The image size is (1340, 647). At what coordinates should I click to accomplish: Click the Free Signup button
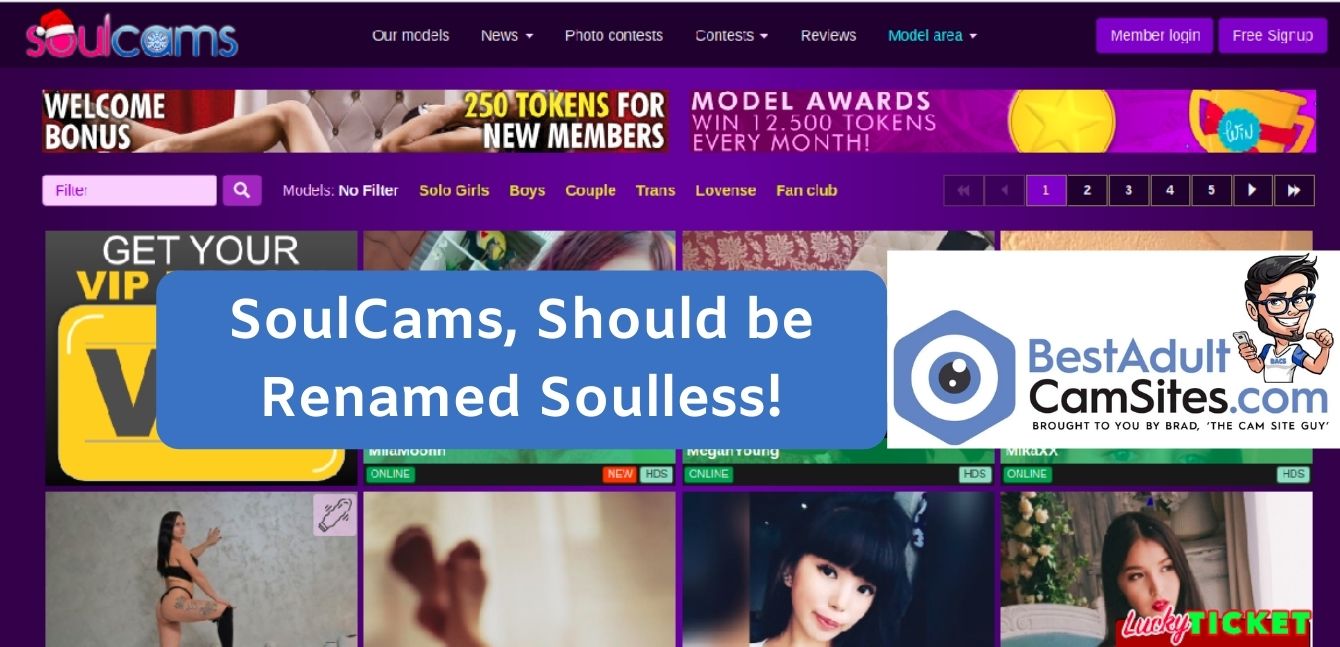(1272, 35)
